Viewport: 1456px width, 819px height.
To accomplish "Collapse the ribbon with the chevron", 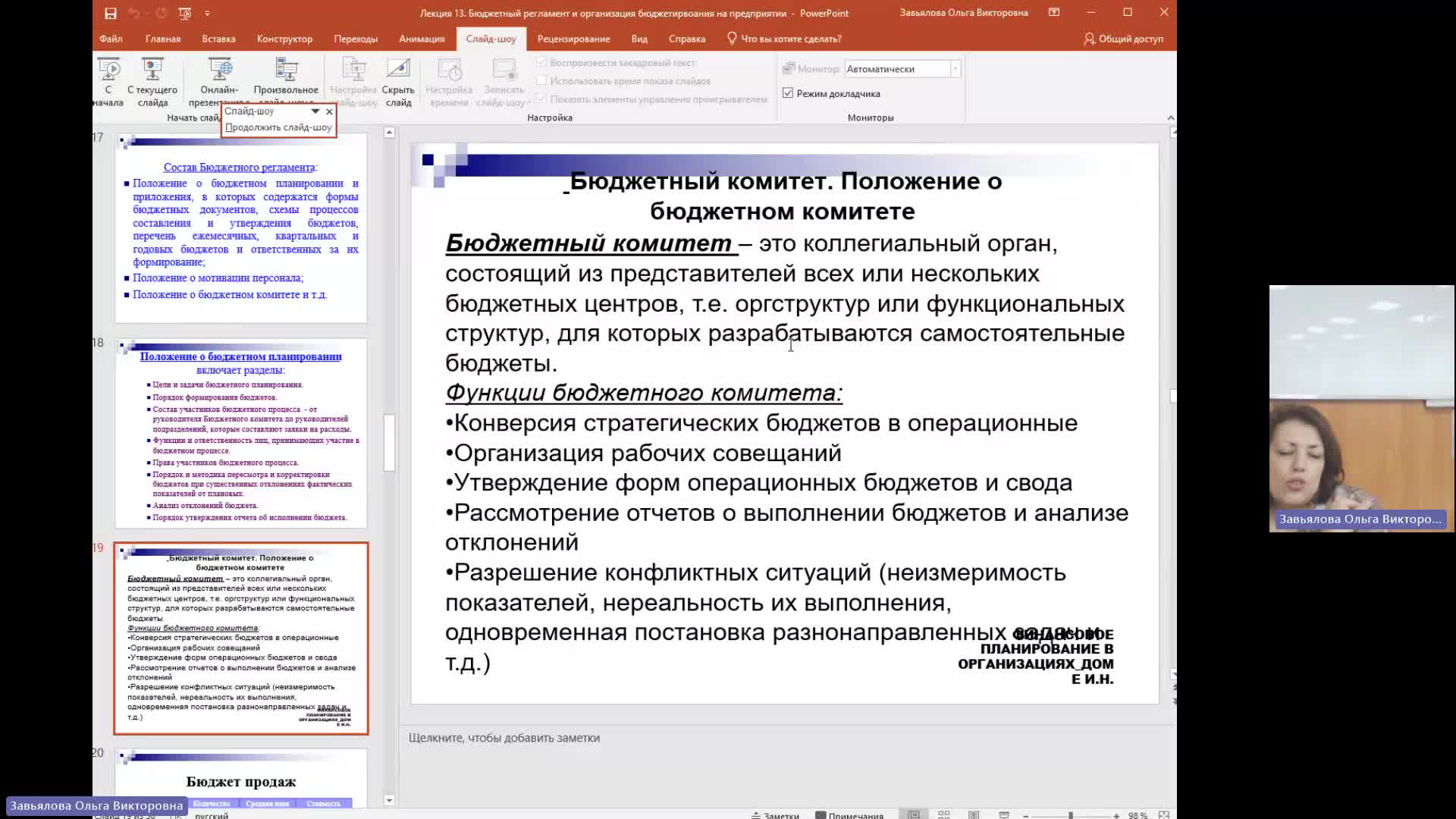I will 1170,118.
